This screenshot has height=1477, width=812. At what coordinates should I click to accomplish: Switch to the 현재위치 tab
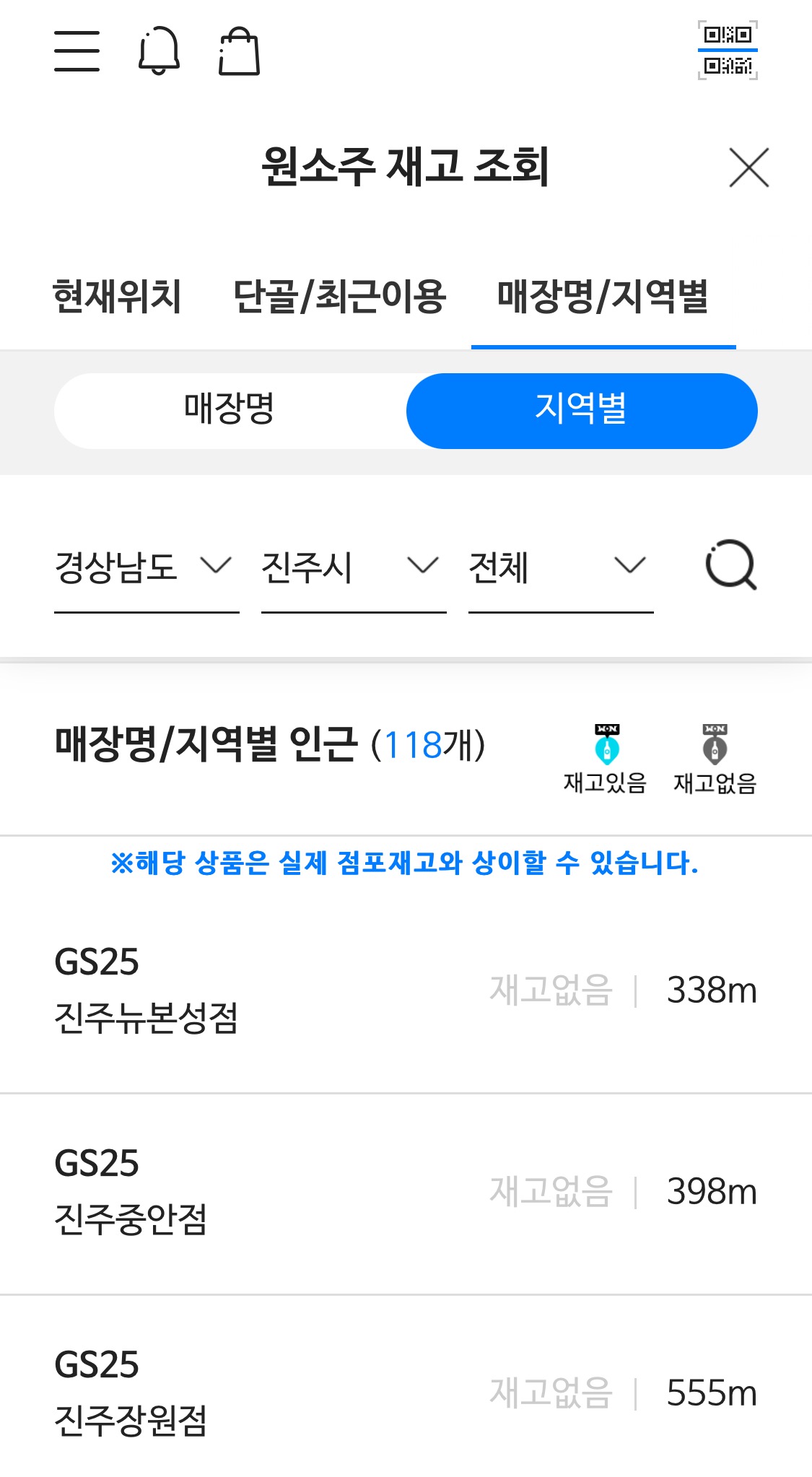(117, 297)
